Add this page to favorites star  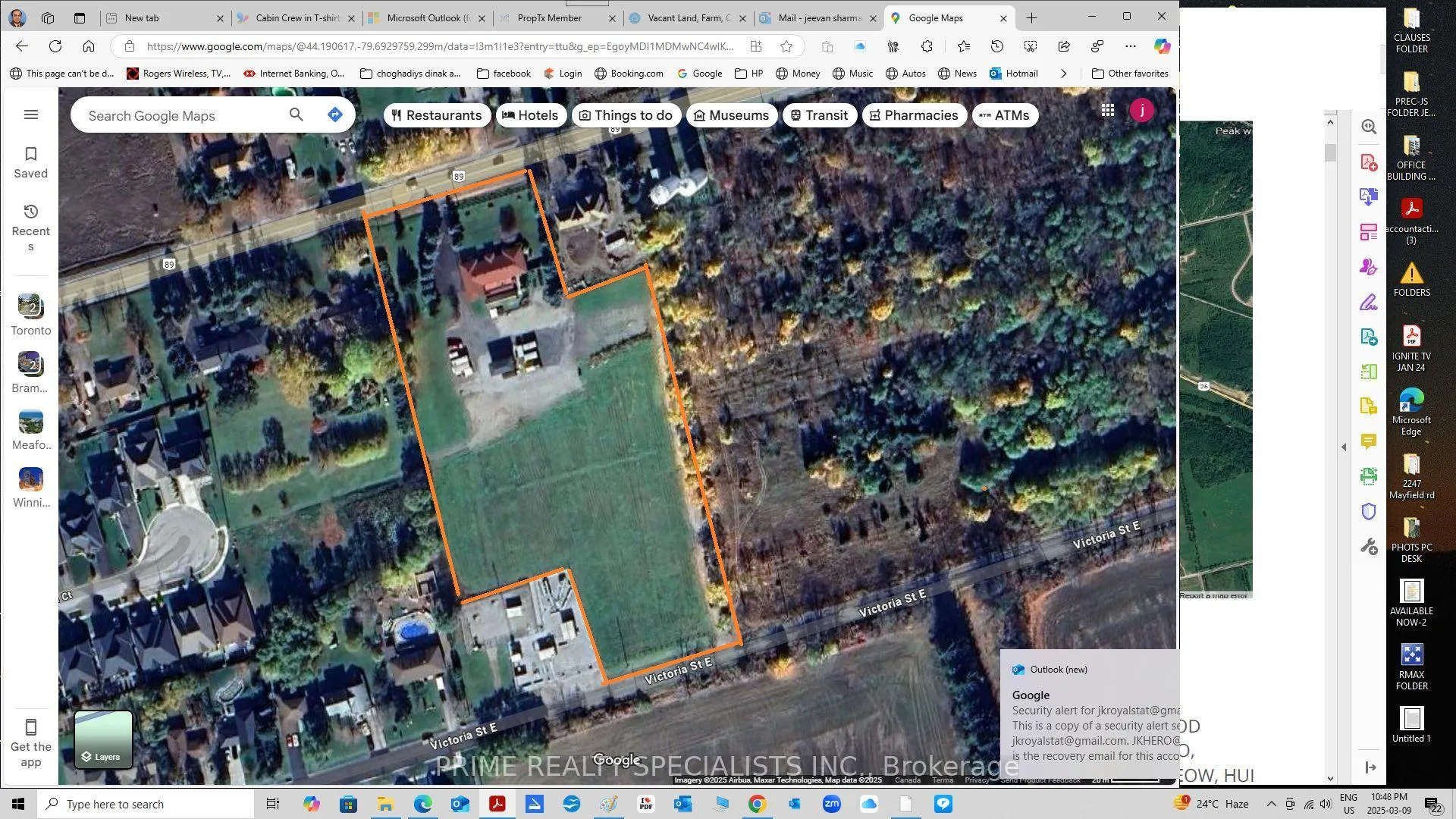[x=786, y=46]
